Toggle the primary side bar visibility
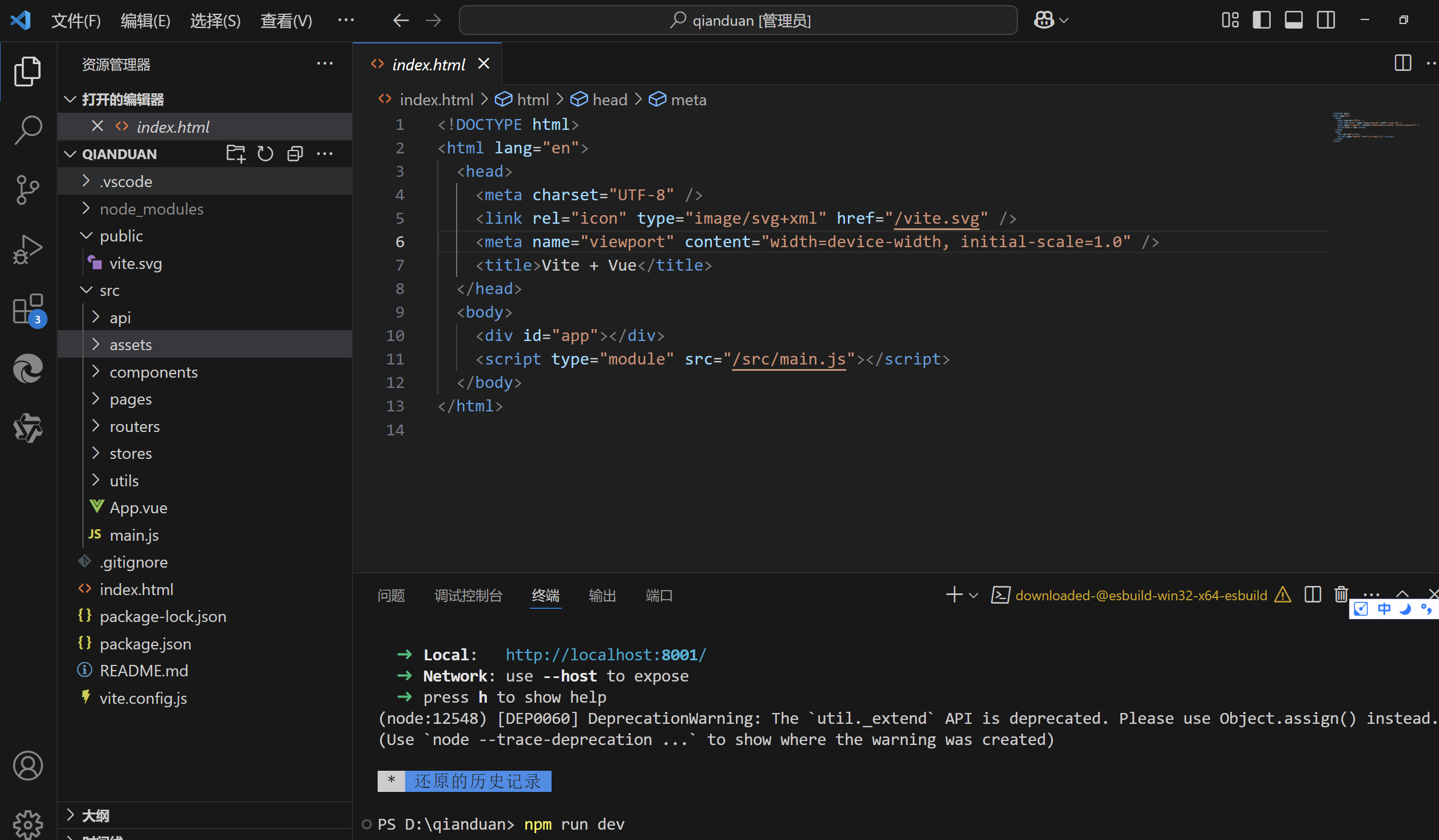Image resolution: width=1439 pixels, height=840 pixels. click(x=1262, y=20)
